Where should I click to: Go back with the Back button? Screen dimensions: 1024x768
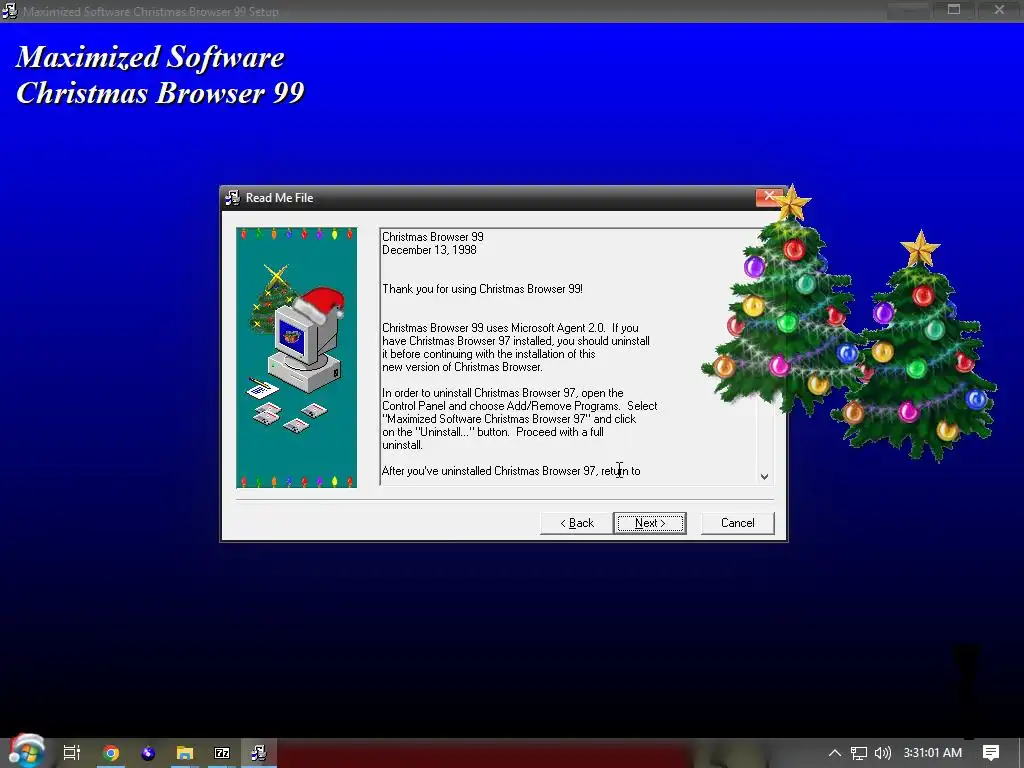coord(577,523)
